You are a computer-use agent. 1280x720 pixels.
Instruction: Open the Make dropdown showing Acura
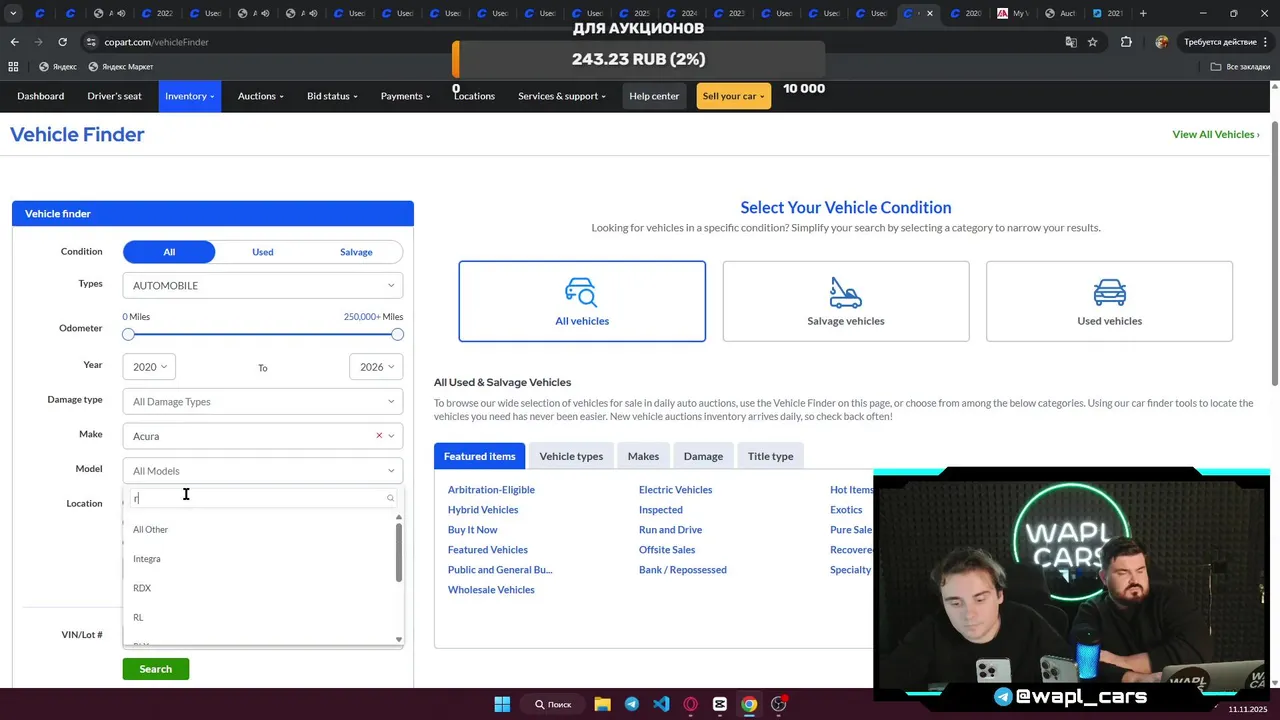coord(263,436)
